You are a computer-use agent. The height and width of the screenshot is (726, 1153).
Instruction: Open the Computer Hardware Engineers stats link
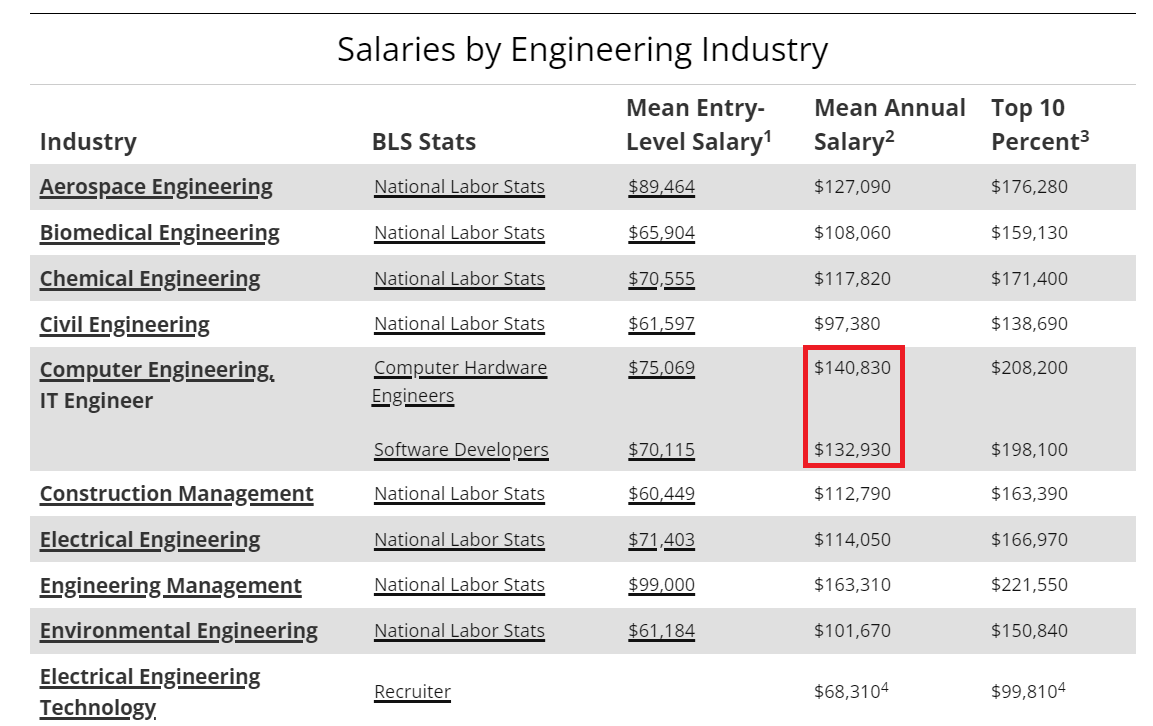[x=460, y=382]
